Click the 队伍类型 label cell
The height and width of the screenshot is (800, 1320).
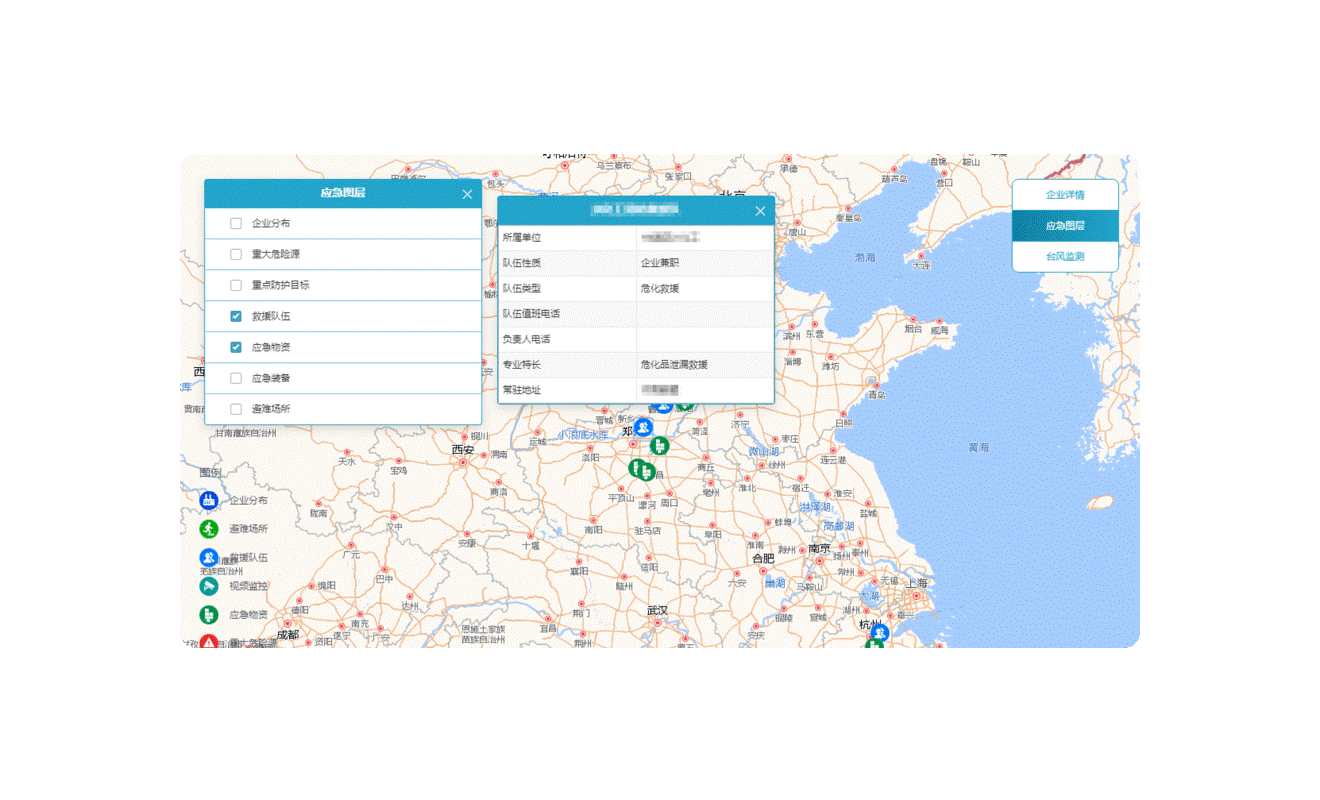point(567,289)
